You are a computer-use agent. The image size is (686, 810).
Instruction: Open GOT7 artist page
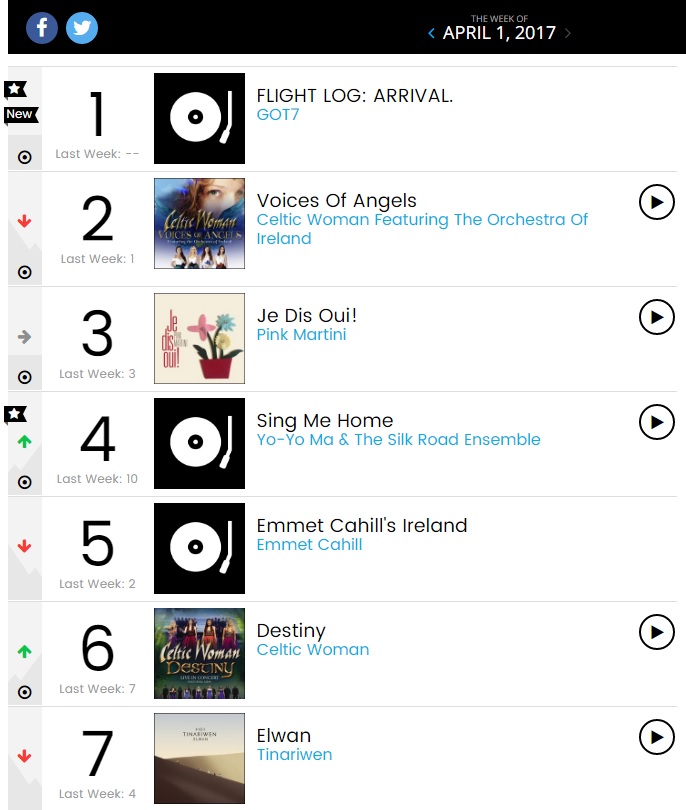pos(278,115)
